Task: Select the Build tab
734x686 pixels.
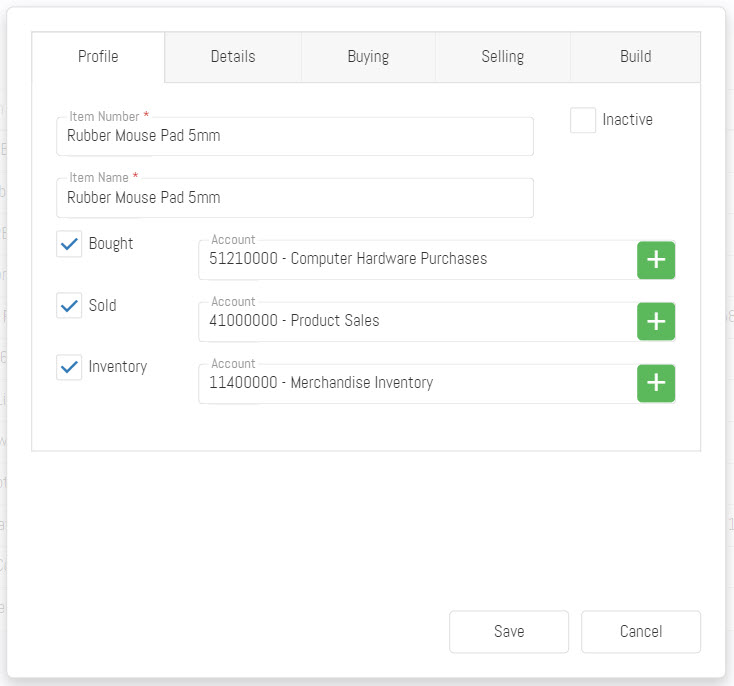Action: pos(635,57)
